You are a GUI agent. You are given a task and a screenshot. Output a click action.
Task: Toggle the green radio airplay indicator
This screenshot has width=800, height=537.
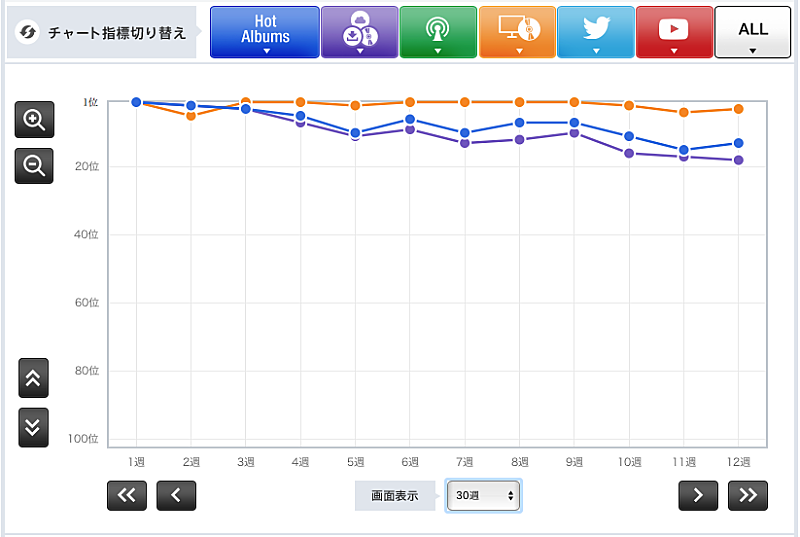(x=437, y=32)
